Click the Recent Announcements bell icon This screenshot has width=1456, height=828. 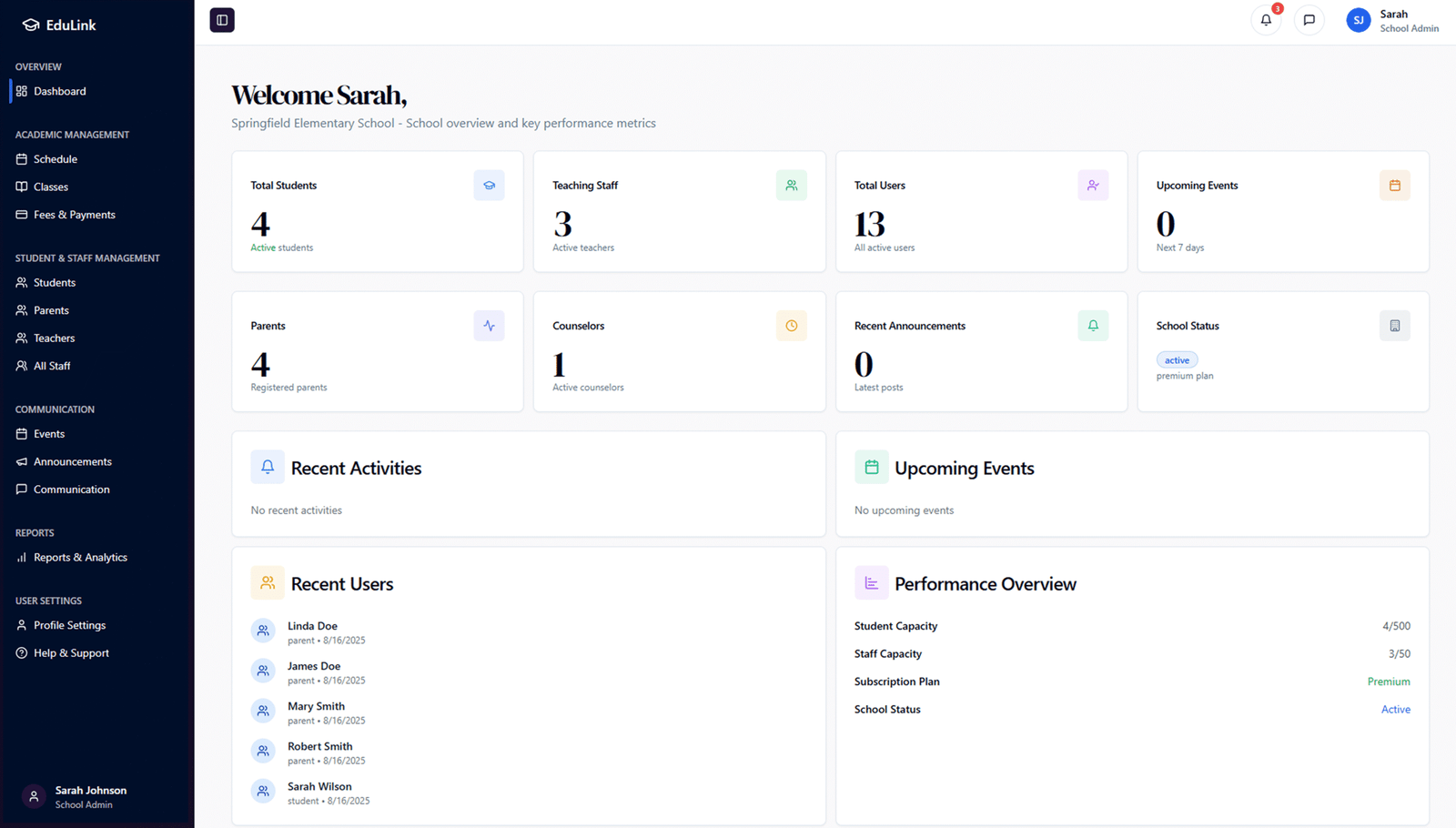pos(1093,326)
